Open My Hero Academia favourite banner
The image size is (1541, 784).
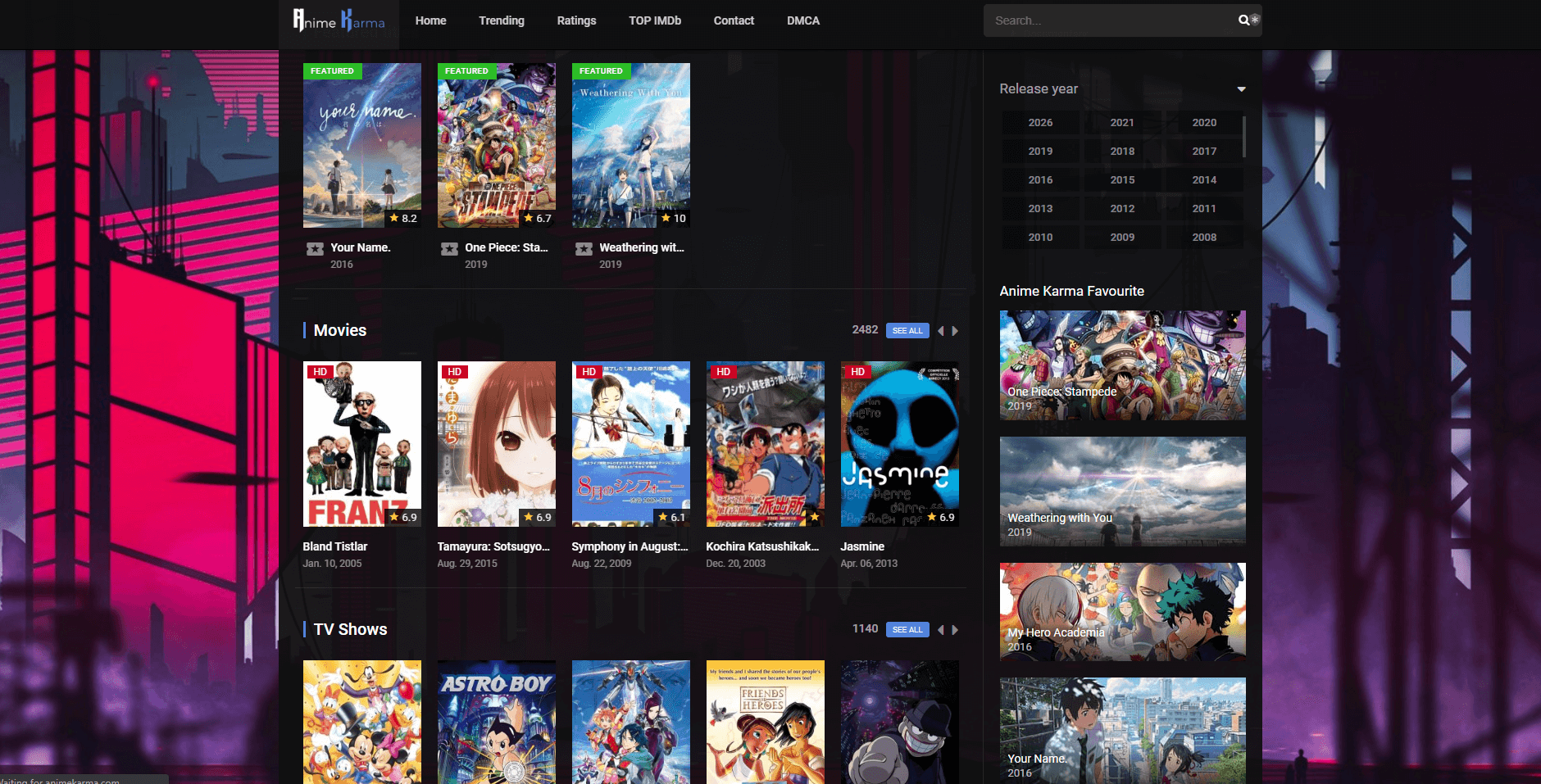(1122, 612)
